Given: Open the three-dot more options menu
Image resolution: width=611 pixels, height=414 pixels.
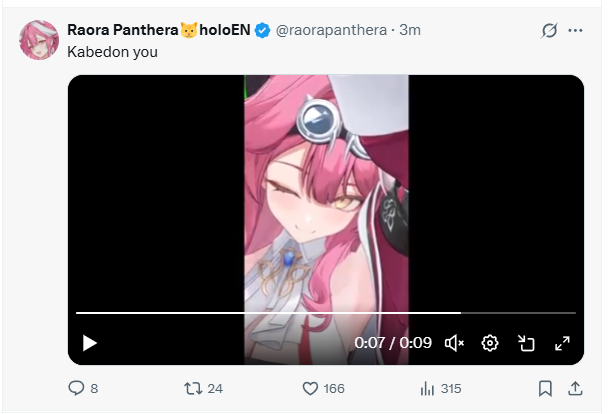Looking at the screenshot, I should tap(575, 30).
